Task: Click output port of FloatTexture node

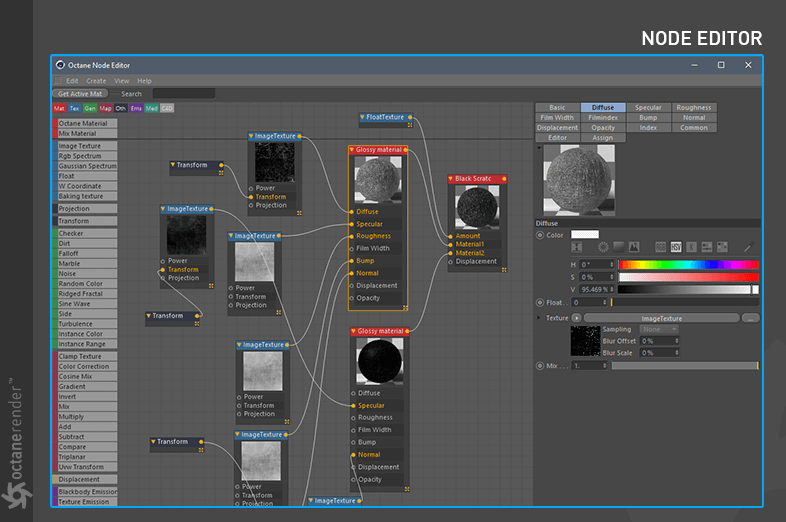Action: [x=410, y=117]
